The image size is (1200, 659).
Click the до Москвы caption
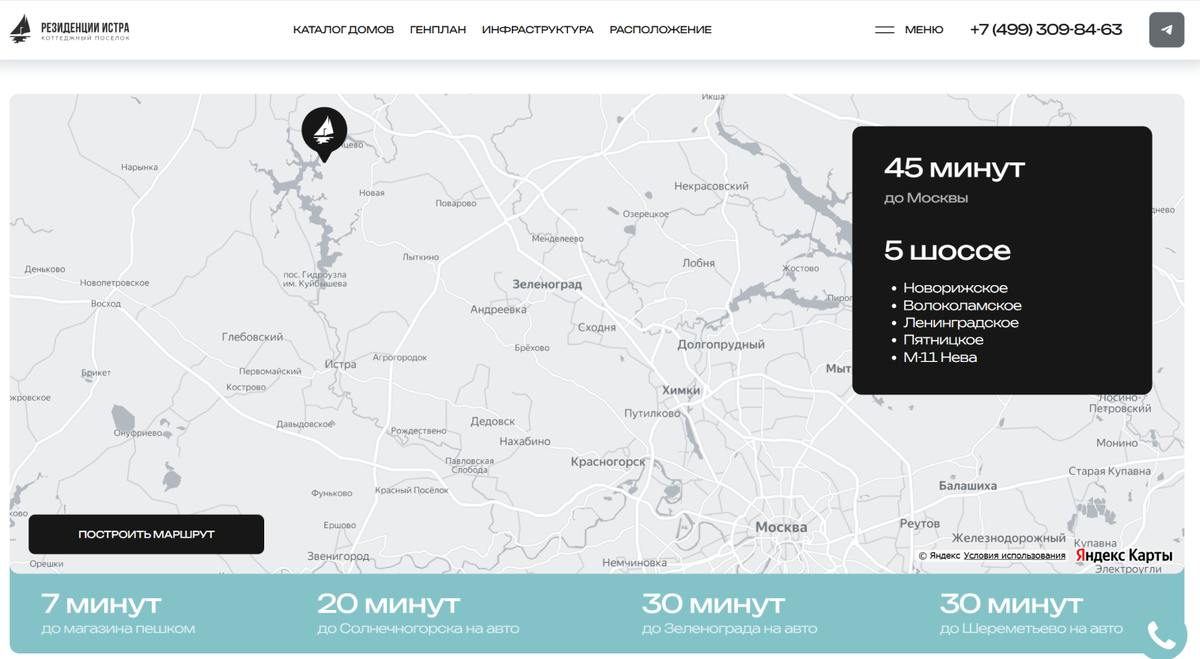click(x=926, y=198)
